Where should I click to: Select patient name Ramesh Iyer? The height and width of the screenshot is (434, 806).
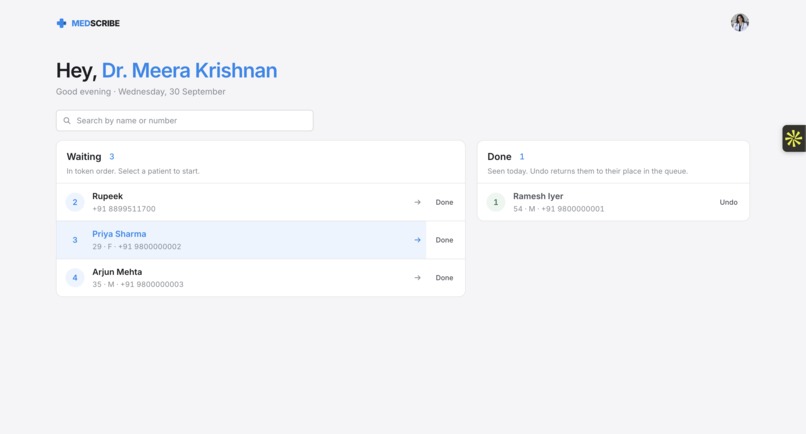pyautogui.click(x=538, y=196)
